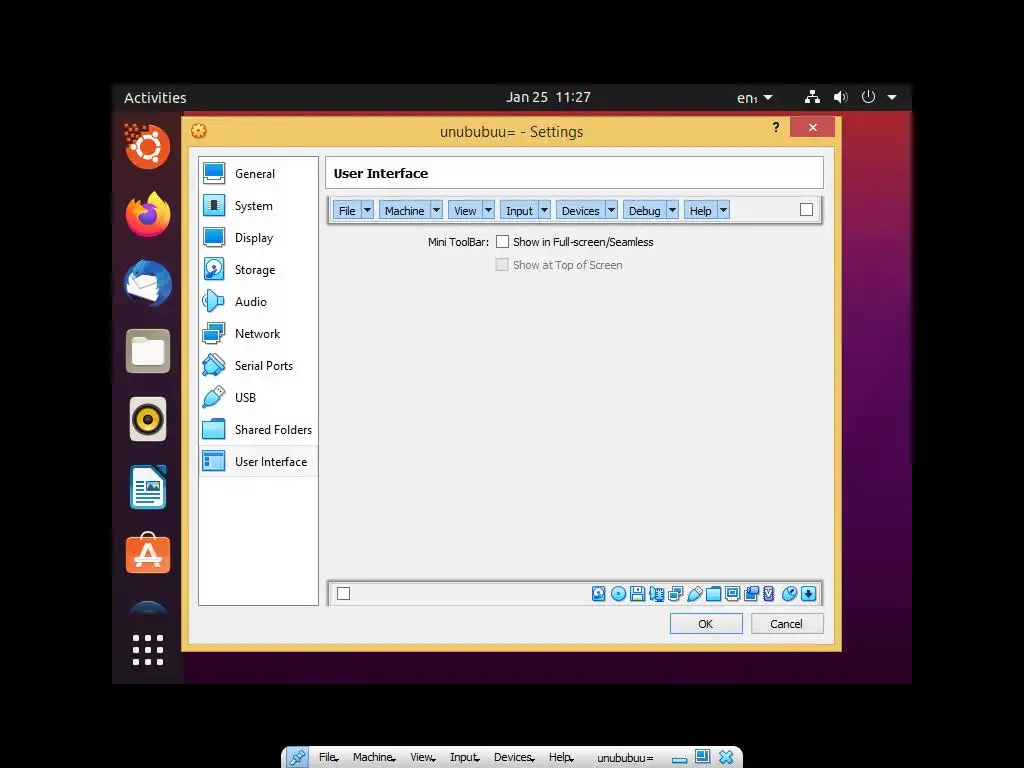Image resolution: width=1024 pixels, height=768 pixels.
Task: Click the shared folders status bar indicator
Action: click(714, 594)
